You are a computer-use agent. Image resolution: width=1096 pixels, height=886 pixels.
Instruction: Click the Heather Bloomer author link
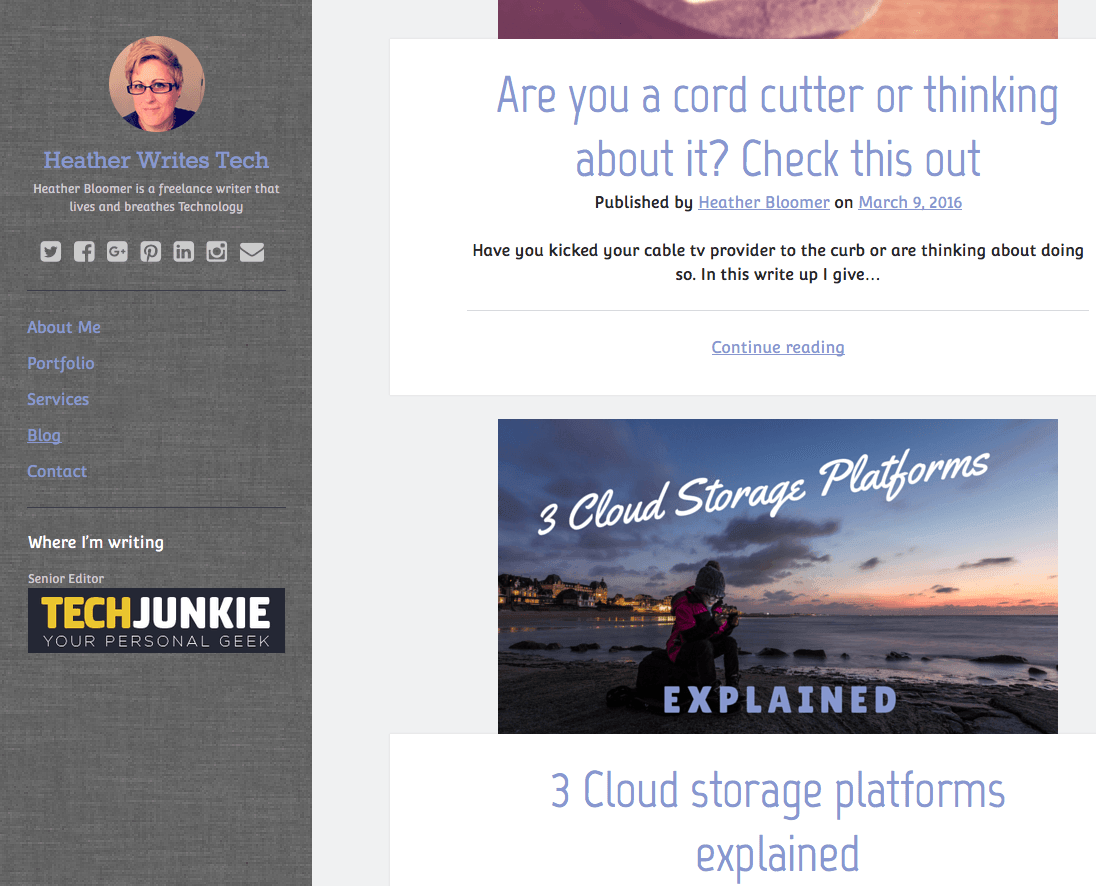tap(764, 202)
